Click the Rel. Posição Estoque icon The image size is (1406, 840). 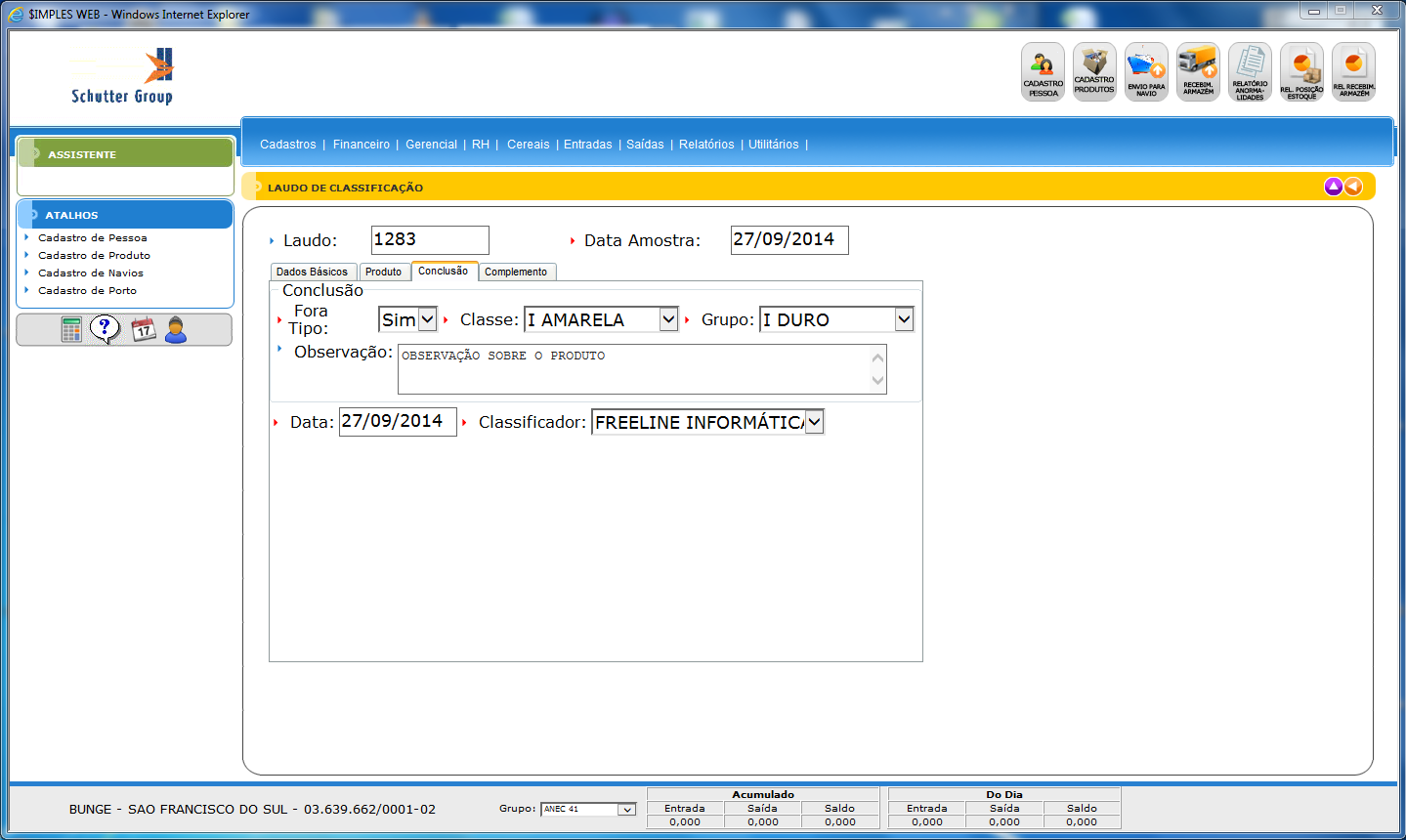point(1301,71)
